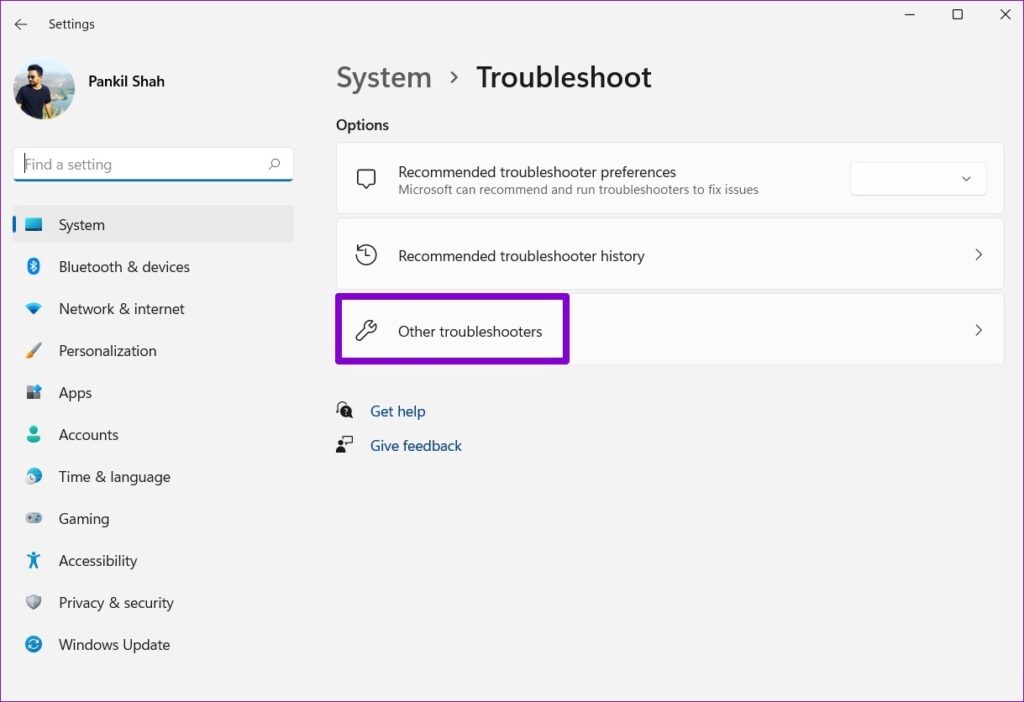Viewport: 1024px width, 702px height.
Task: Expand Recommended troubleshooter history with its chevron
Action: click(978, 255)
